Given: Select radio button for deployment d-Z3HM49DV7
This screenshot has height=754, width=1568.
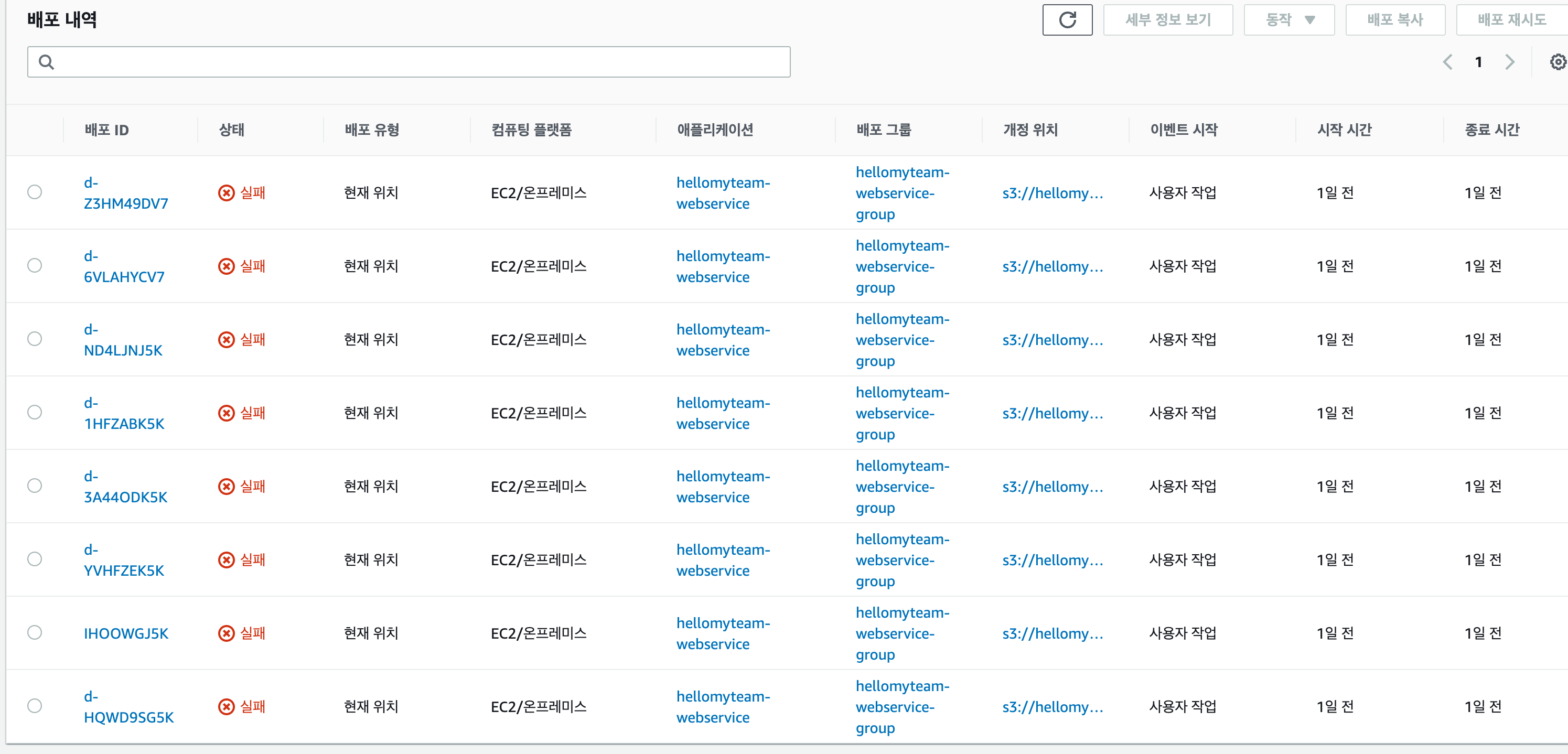Looking at the screenshot, I should tap(35, 192).
